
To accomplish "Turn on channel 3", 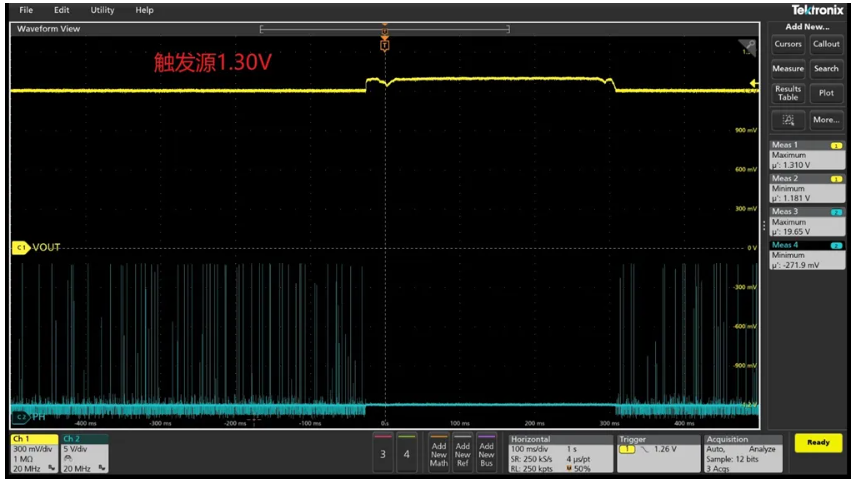I will (x=381, y=454).
